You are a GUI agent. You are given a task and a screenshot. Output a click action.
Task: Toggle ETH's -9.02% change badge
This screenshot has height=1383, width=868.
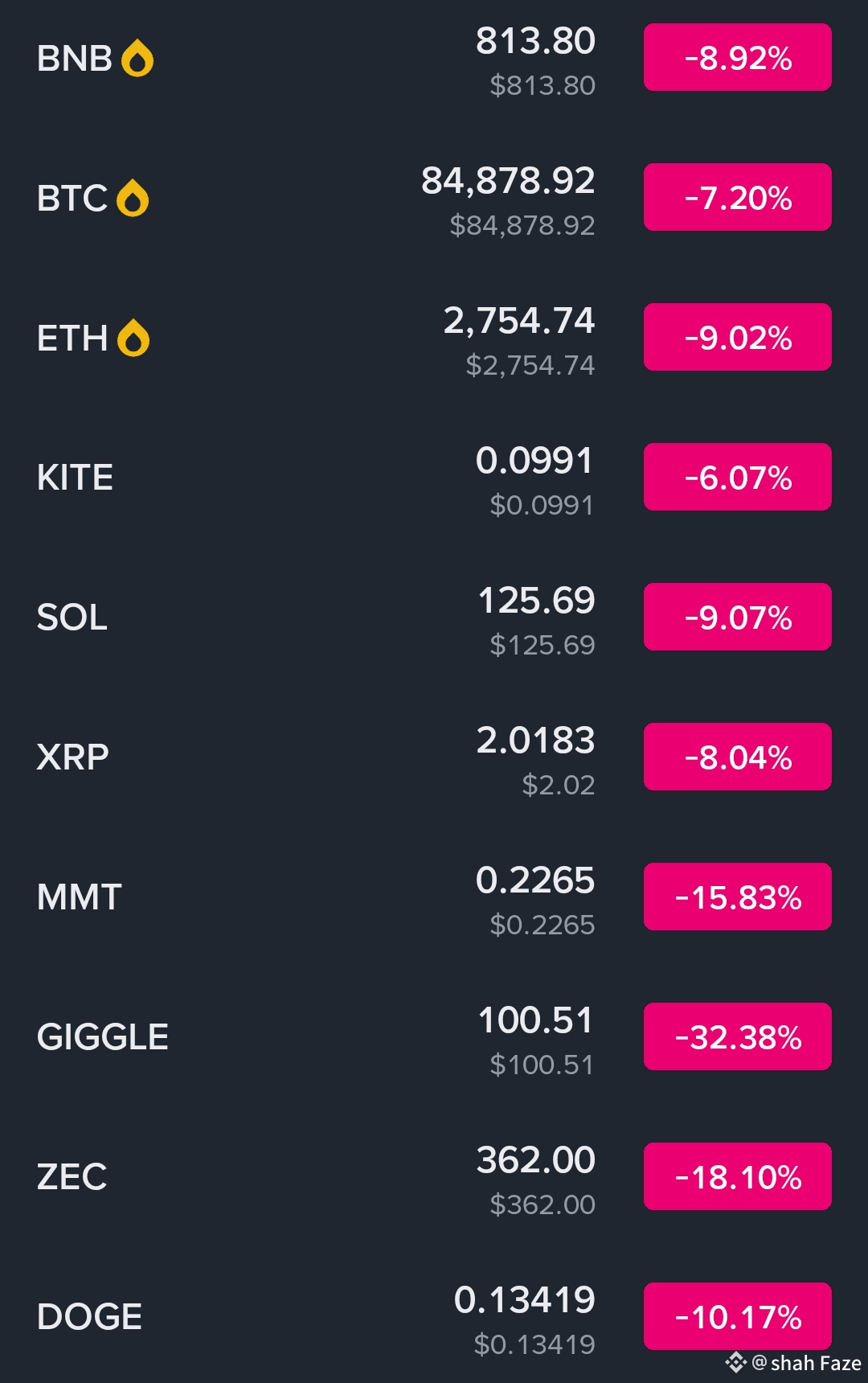coord(737,338)
